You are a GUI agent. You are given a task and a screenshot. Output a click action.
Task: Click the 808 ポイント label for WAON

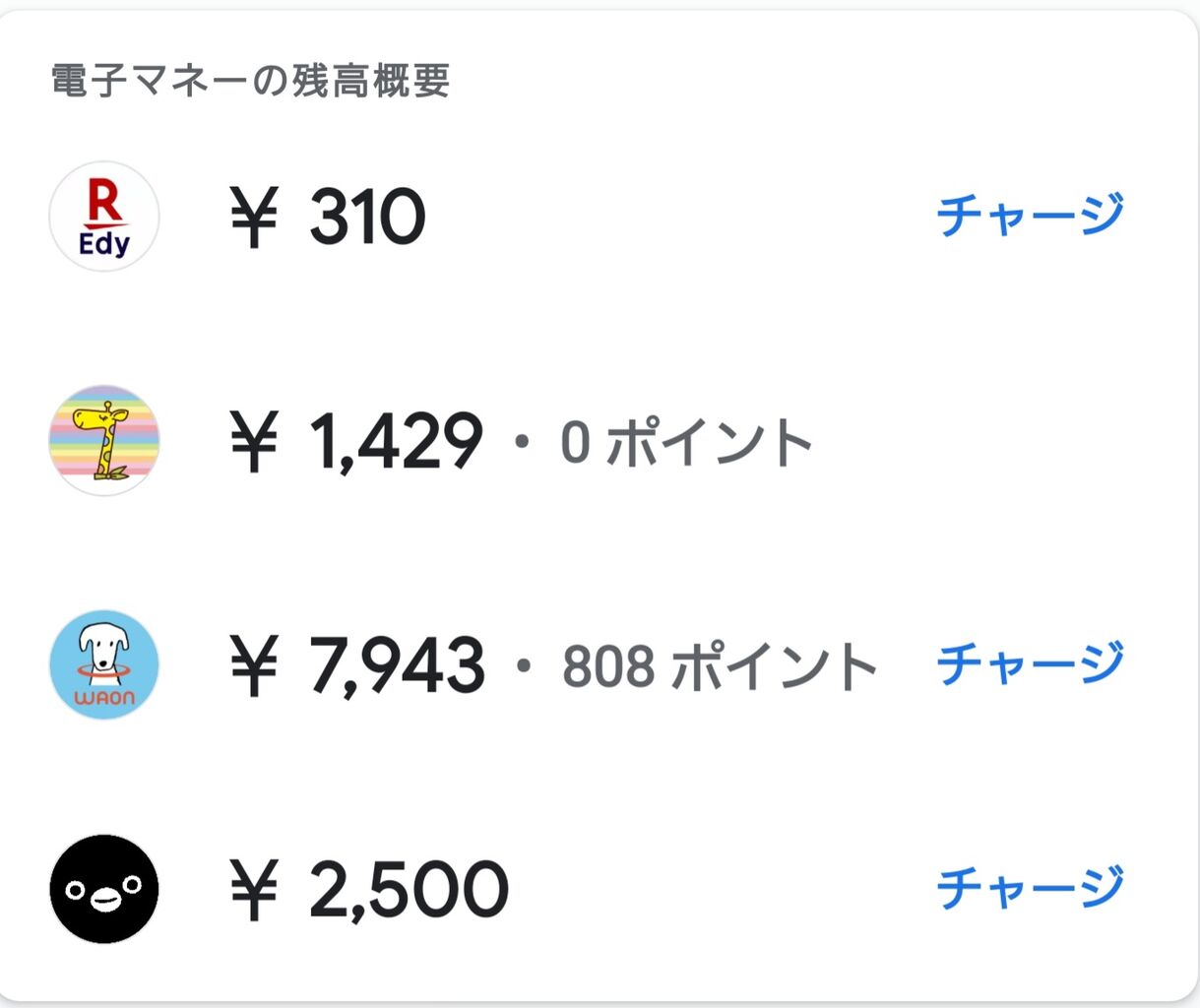coord(720,666)
